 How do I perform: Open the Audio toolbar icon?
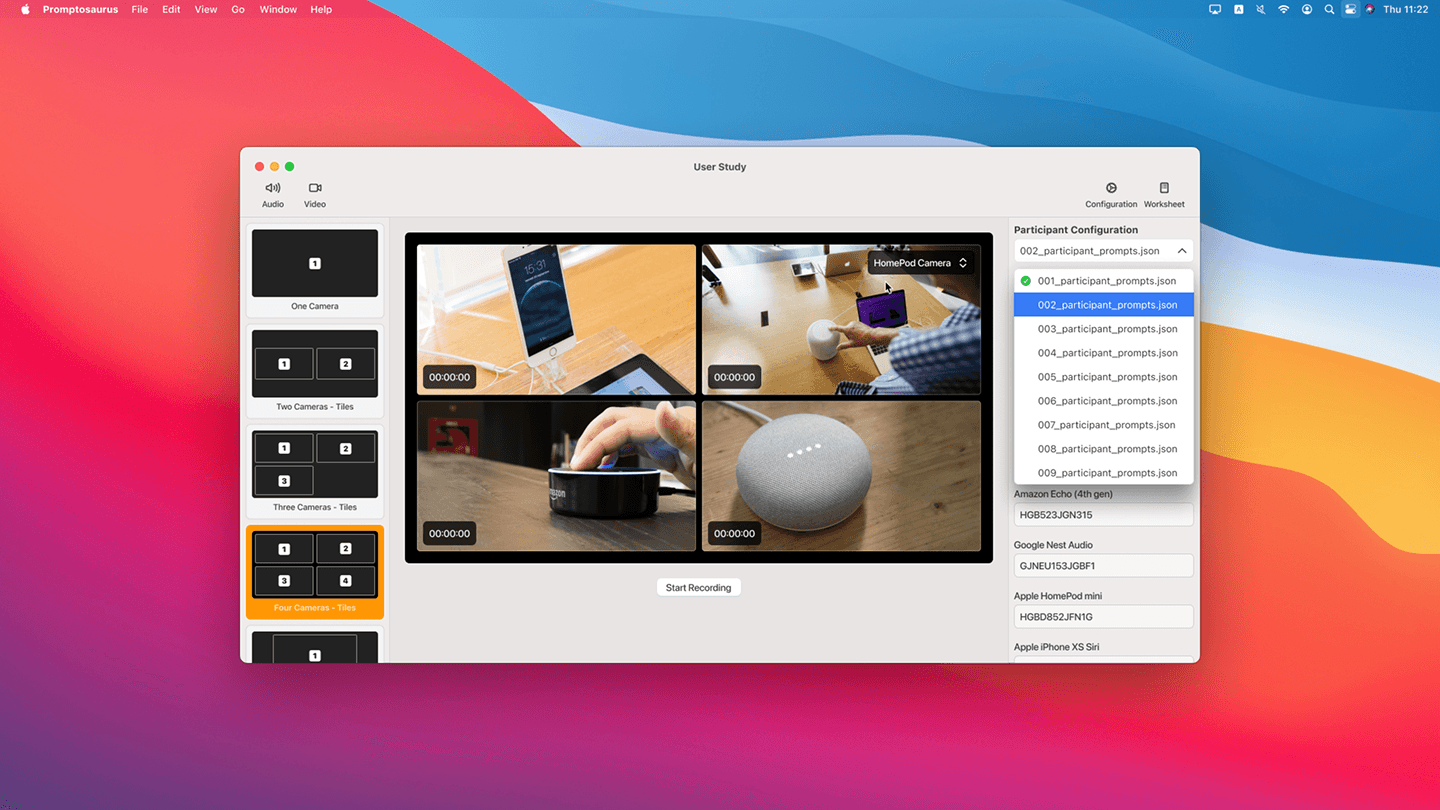pos(273,195)
